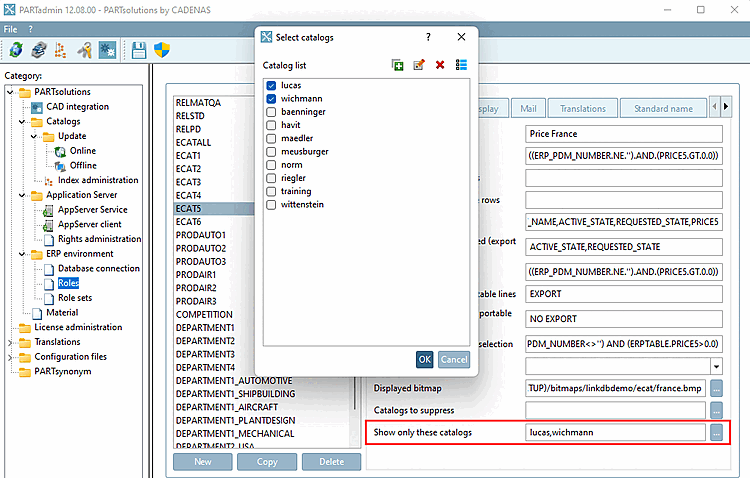750x478 pixels.
Task: Uncheck the lucas catalog
Action: click(271, 86)
